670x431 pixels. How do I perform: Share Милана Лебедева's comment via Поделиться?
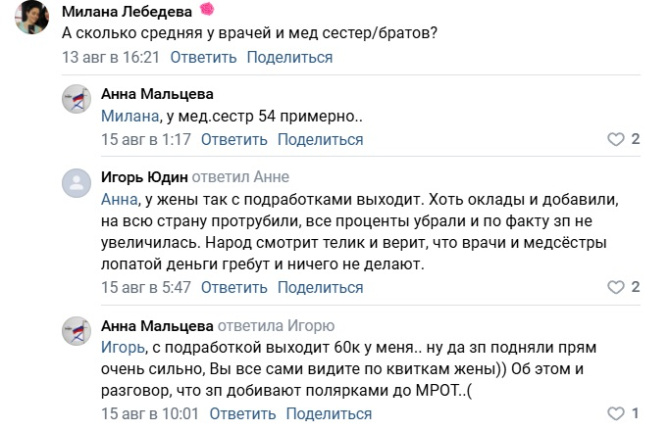(x=290, y=57)
